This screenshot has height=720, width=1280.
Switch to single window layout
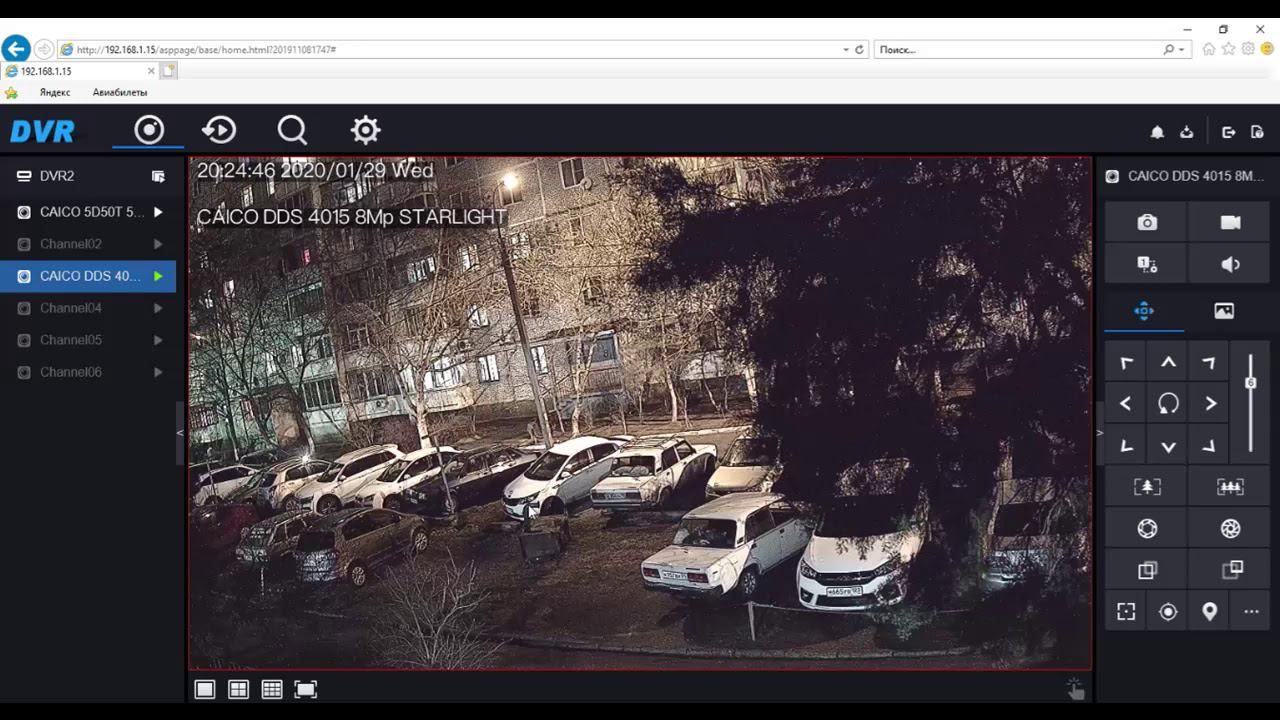click(205, 689)
